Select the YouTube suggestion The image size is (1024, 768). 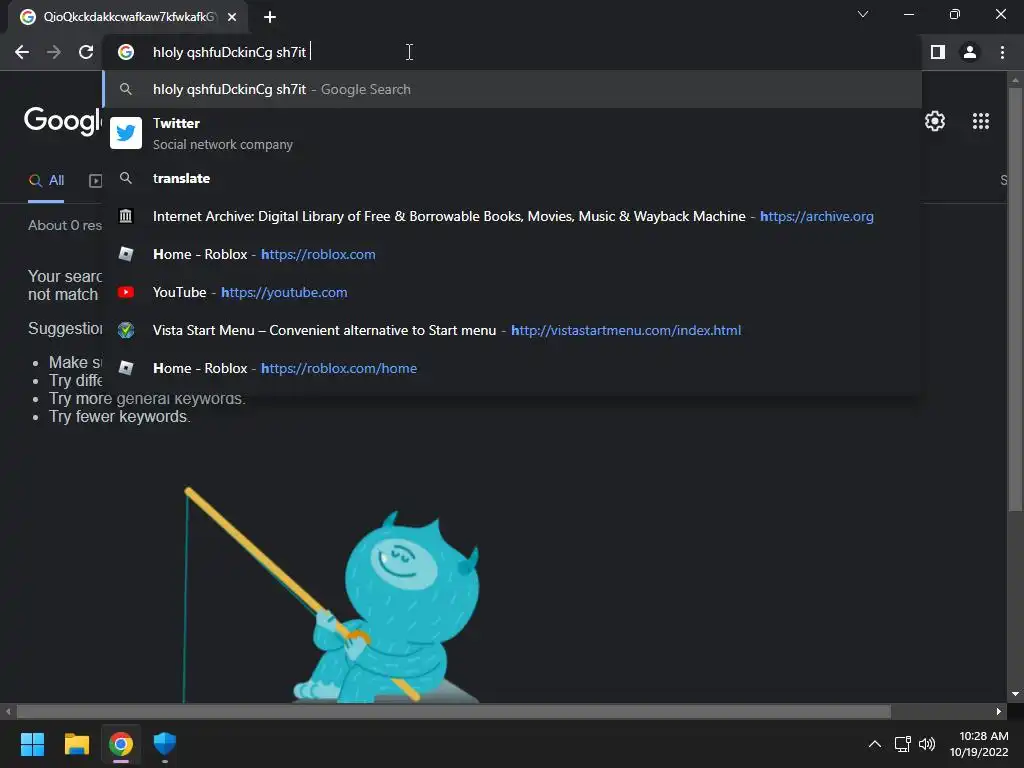(x=513, y=292)
